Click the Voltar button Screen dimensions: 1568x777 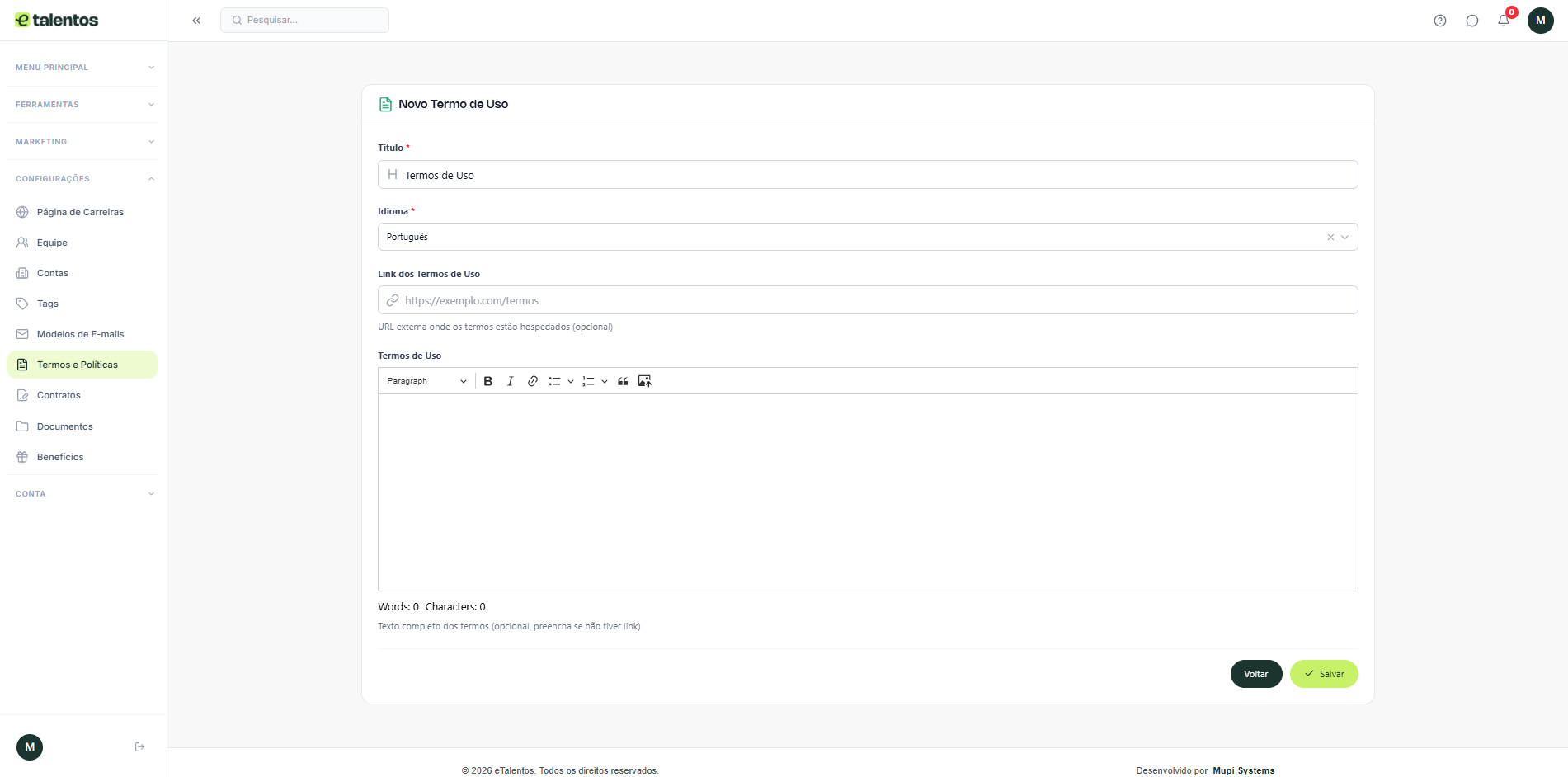point(1256,674)
